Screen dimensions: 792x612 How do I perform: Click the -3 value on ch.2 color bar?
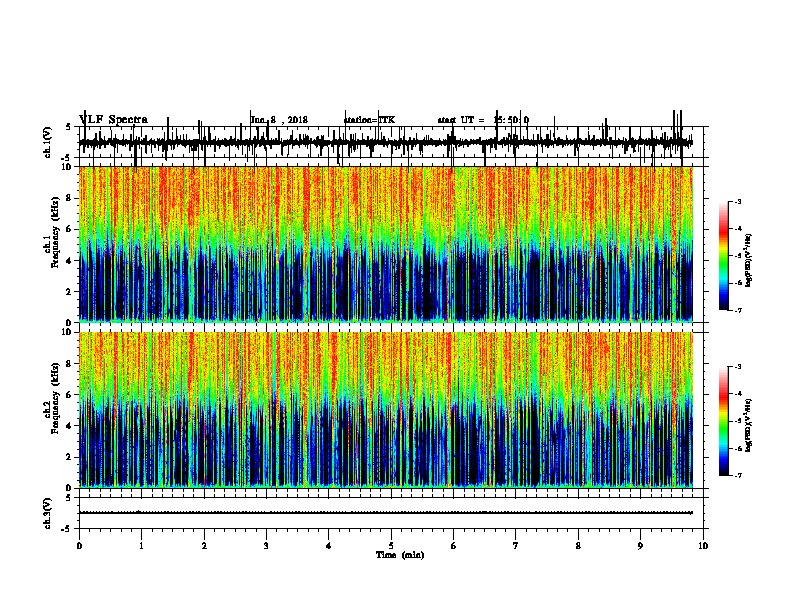click(738, 367)
